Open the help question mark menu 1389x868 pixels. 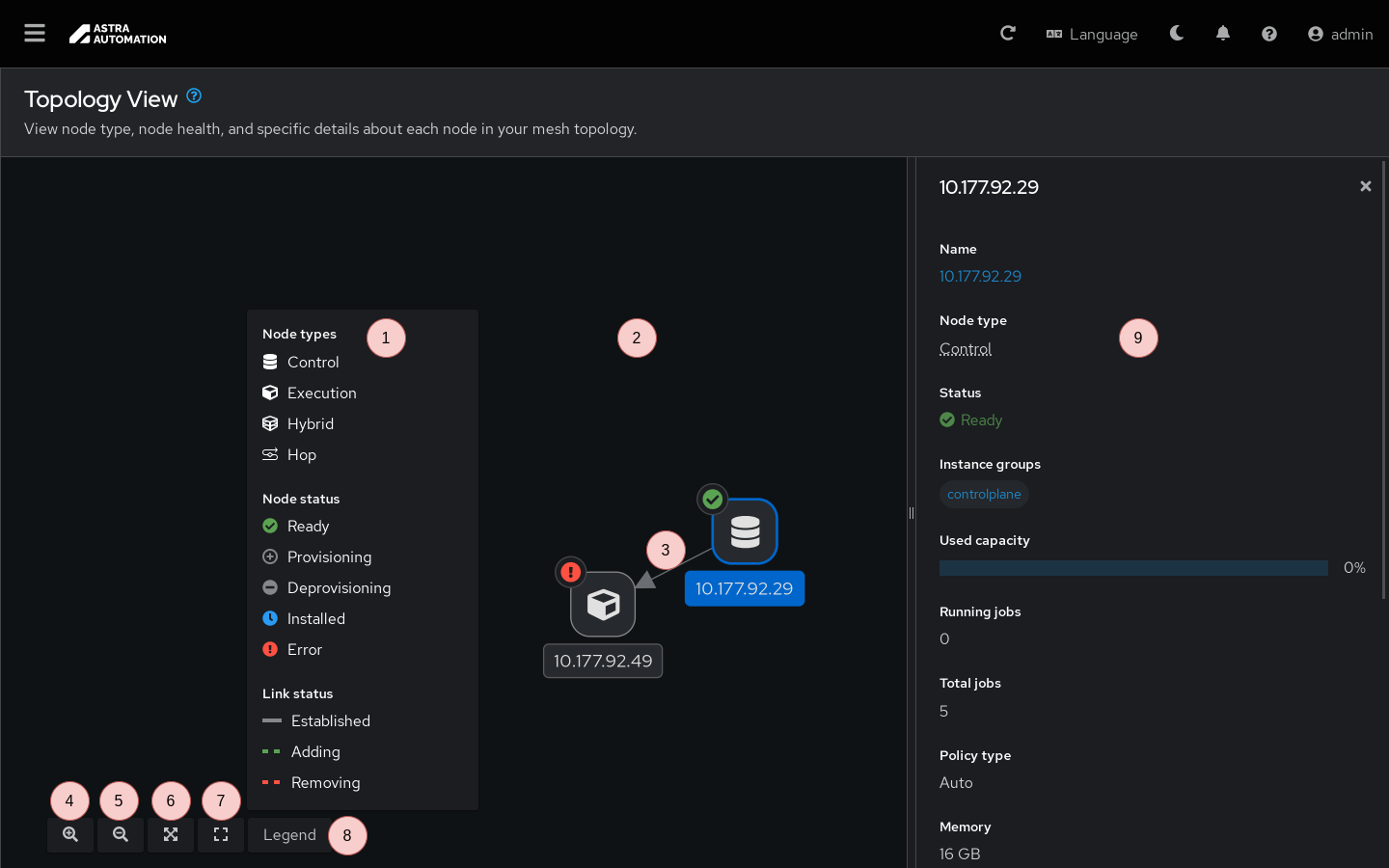point(1269,34)
